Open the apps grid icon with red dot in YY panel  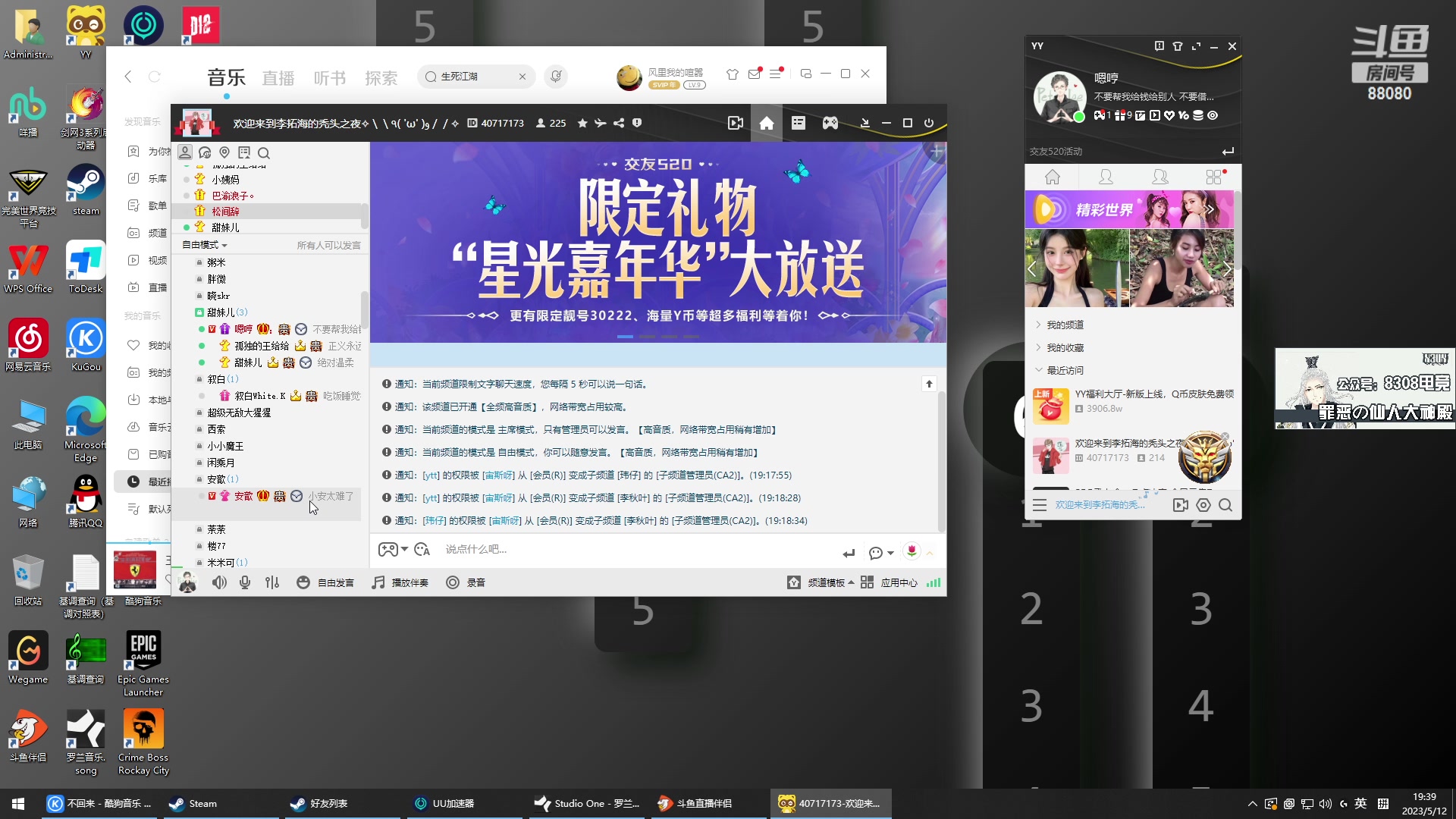click(x=1214, y=176)
